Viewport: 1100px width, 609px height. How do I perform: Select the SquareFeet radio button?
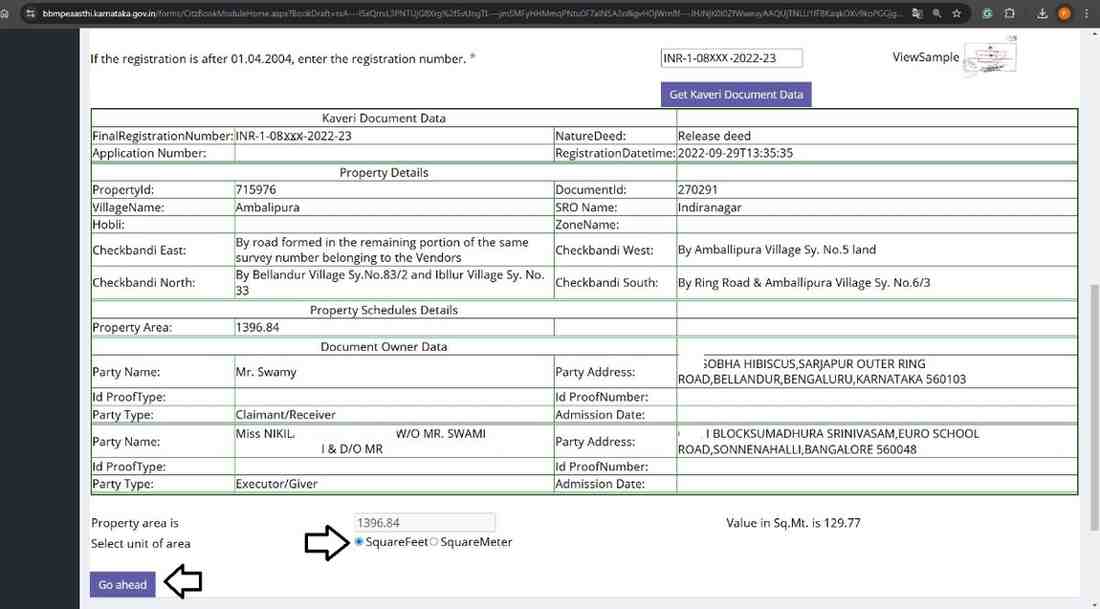(360, 542)
